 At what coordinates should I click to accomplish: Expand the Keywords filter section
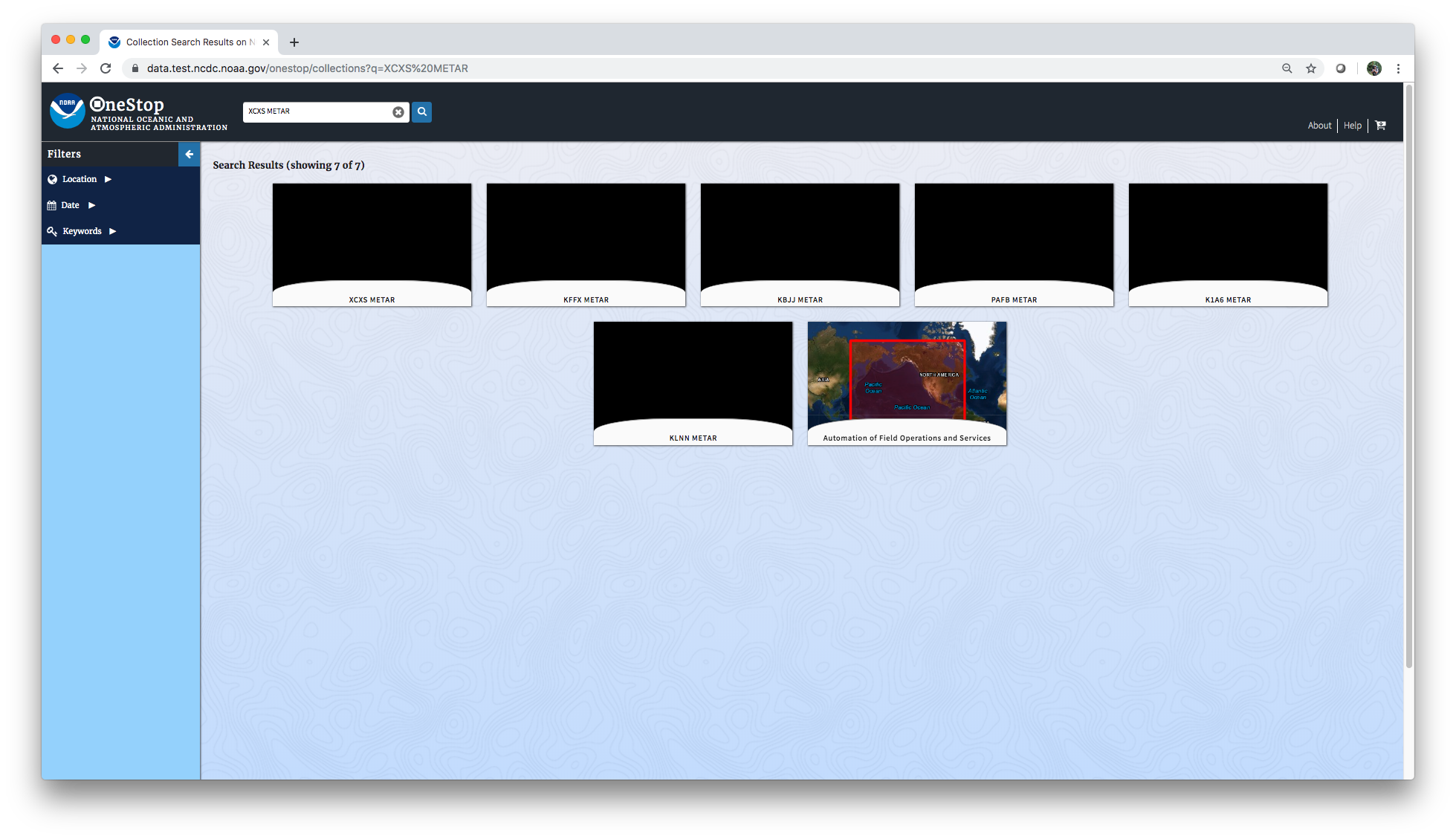pyautogui.click(x=113, y=231)
